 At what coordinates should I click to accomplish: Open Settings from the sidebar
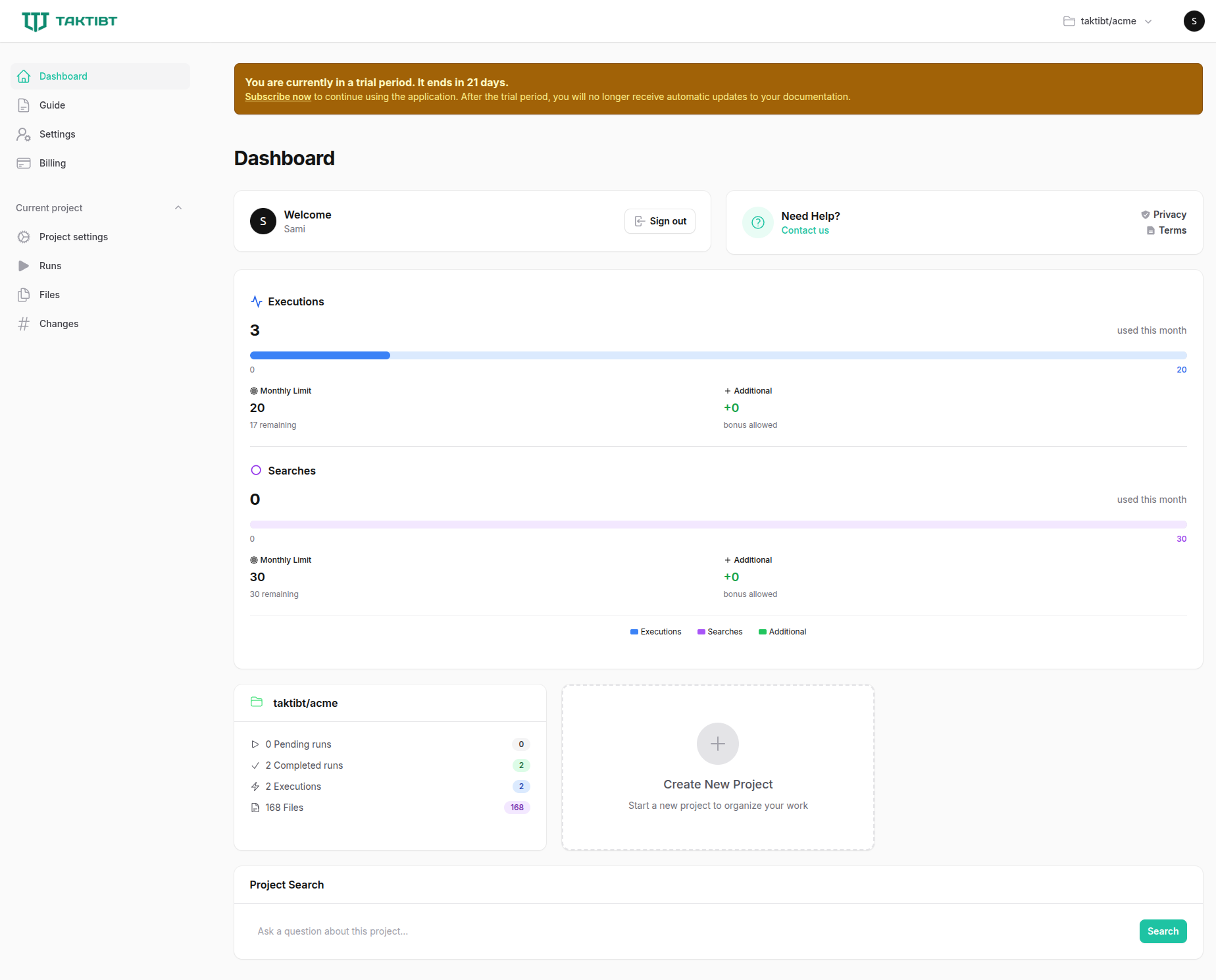point(57,134)
